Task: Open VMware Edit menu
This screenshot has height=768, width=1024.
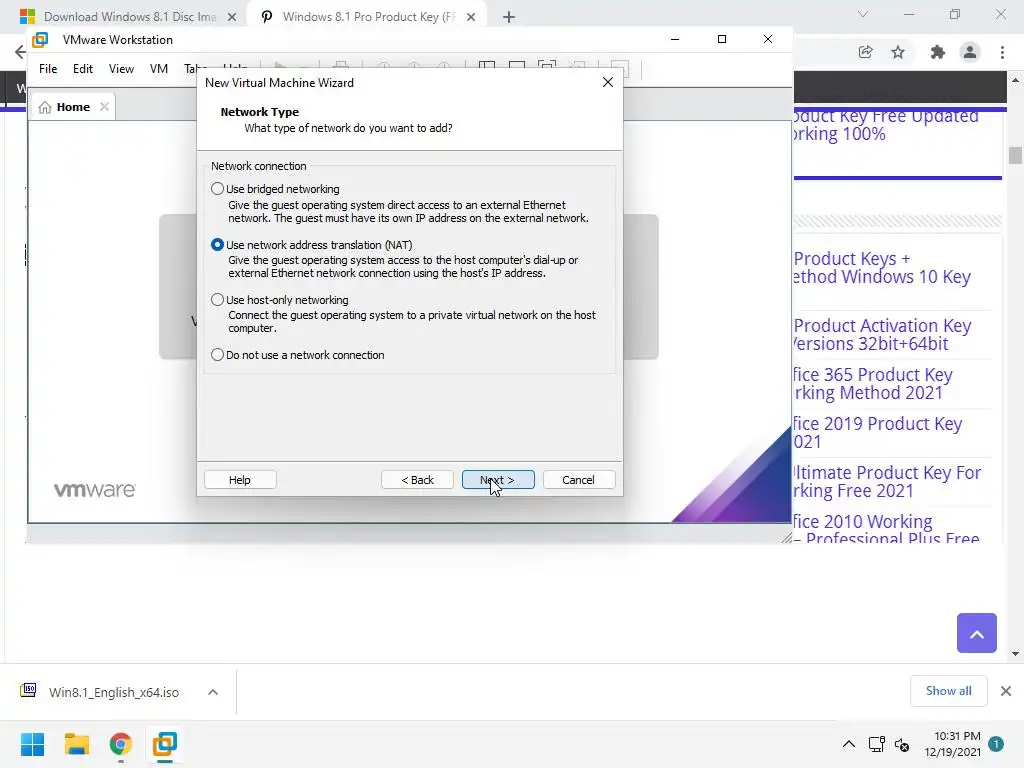Action: [83, 69]
